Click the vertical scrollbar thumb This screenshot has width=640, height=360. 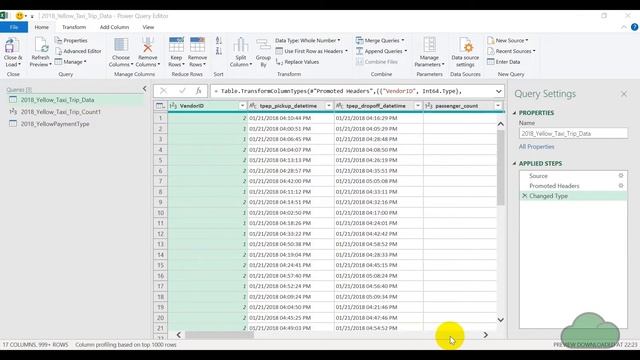pyautogui.click(x=500, y=167)
